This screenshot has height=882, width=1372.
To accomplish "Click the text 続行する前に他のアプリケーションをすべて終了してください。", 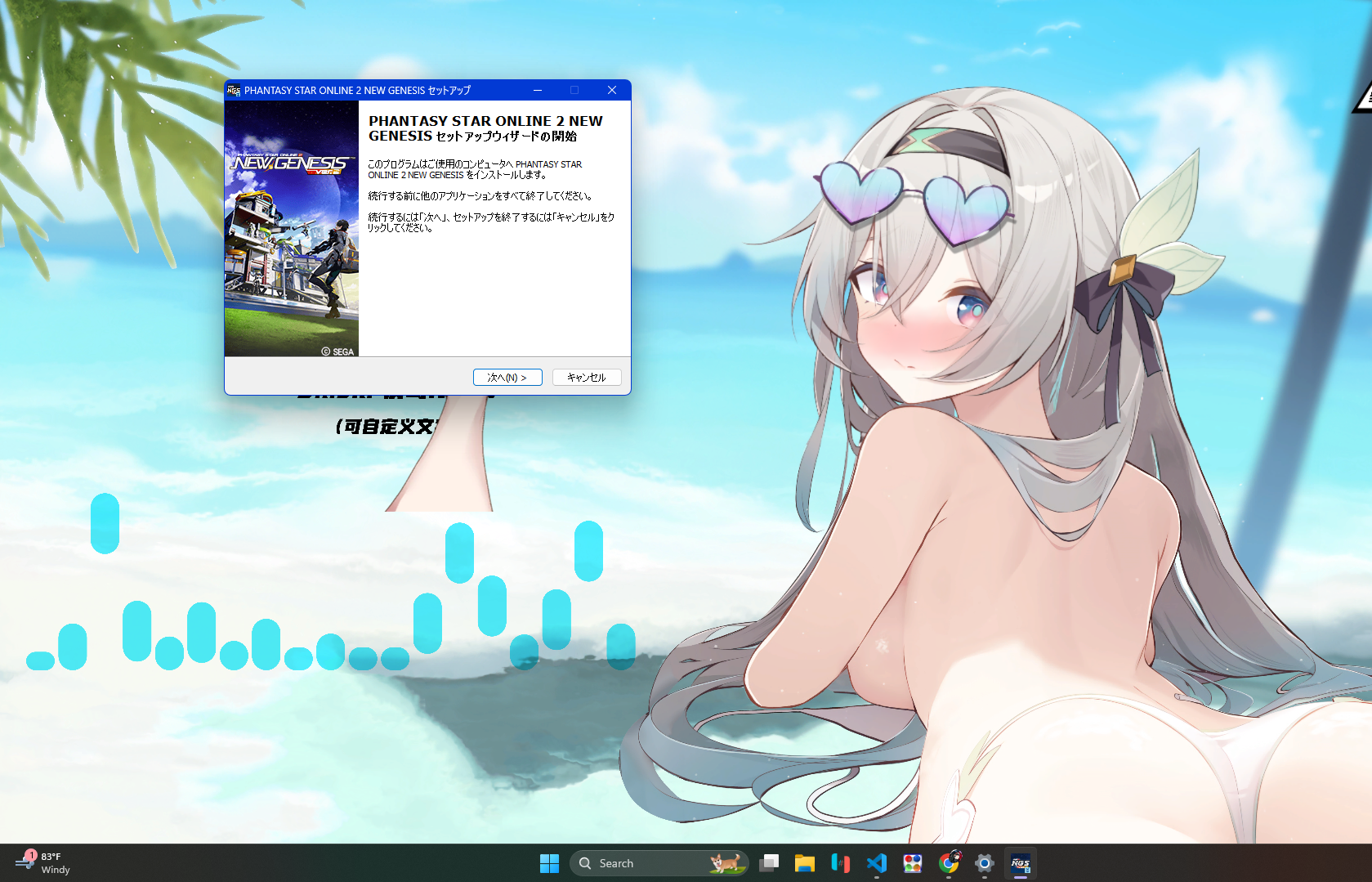I will [480, 196].
